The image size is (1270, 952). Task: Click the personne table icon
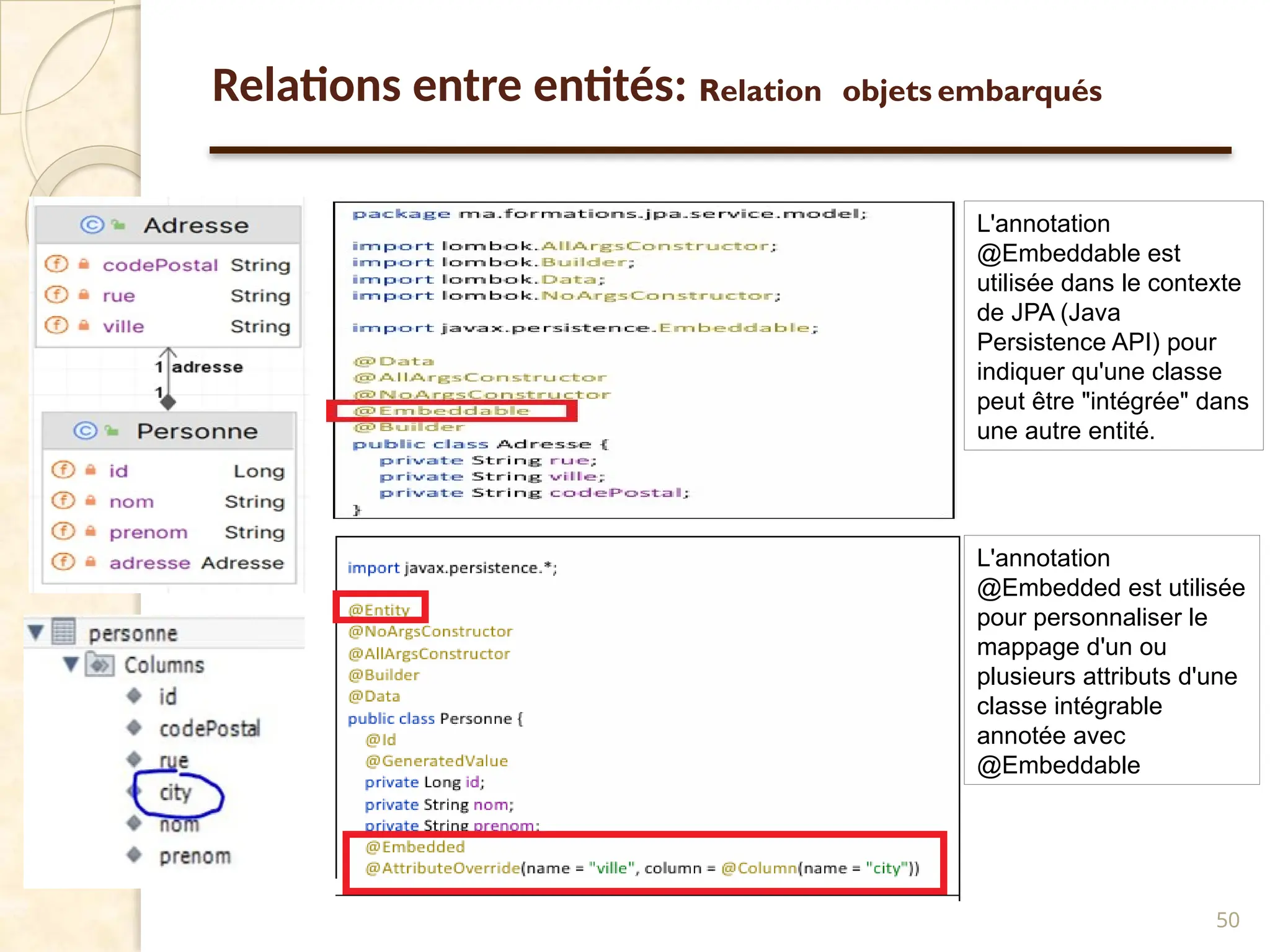[x=64, y=632]
